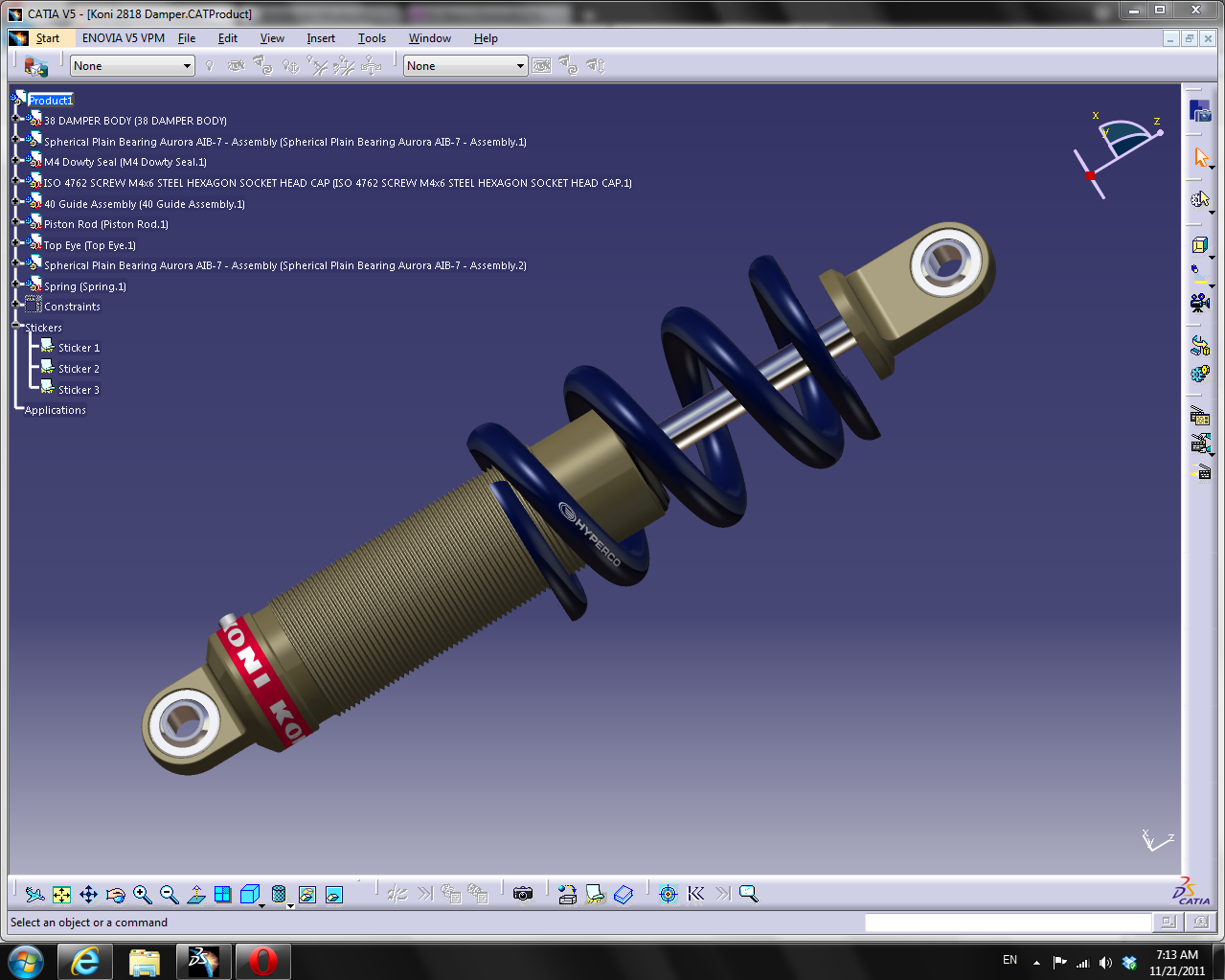
Task: Click the light bulb icon in top toolbar
Action: pyautogui.click(x=209, y=66)
